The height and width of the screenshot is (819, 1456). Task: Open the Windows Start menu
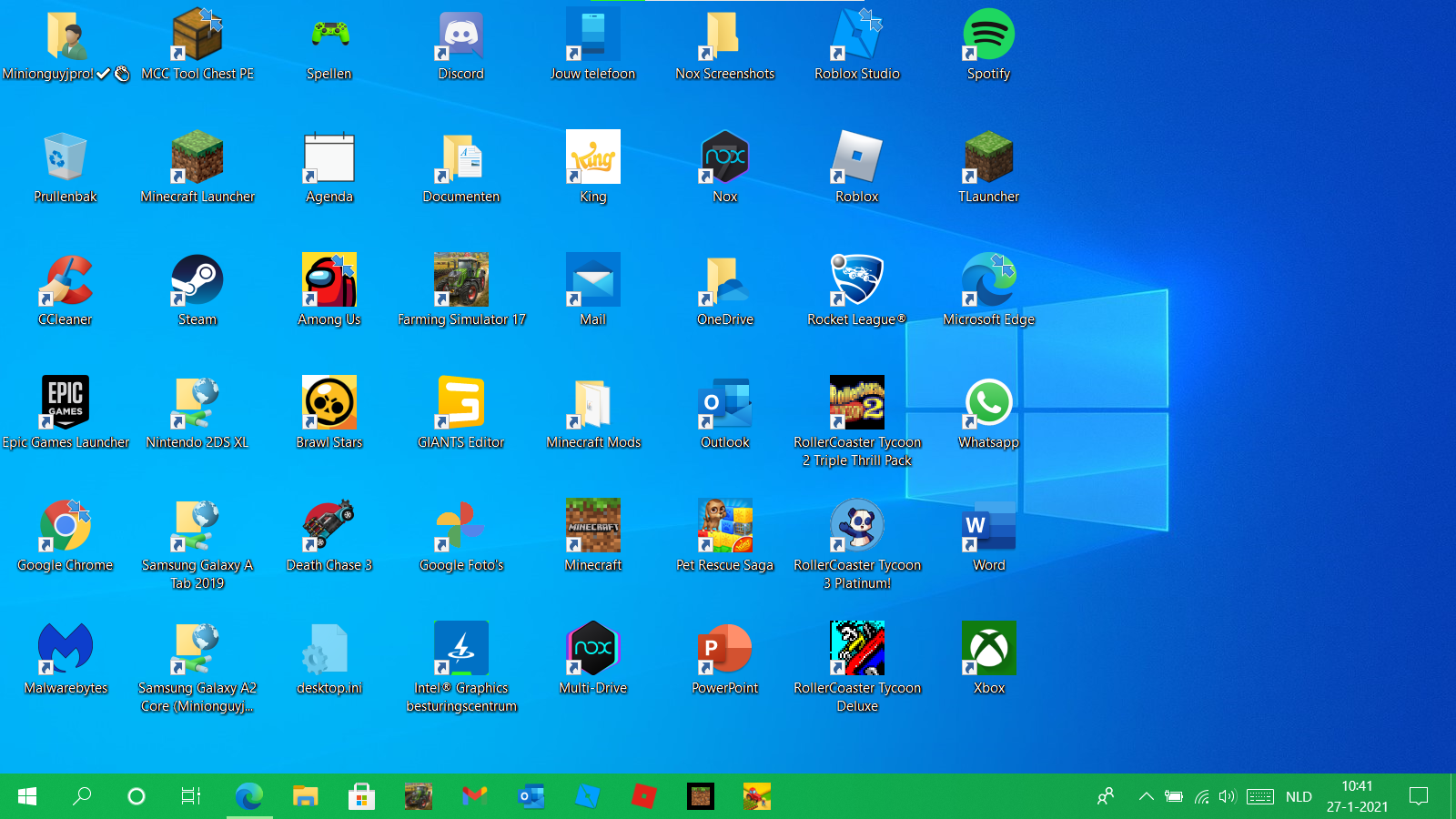[27, 796]
